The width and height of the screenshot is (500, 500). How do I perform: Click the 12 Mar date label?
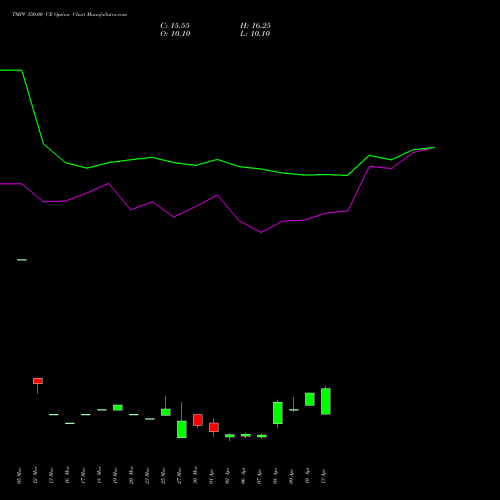pyautogui.click(x=35, y=476)
